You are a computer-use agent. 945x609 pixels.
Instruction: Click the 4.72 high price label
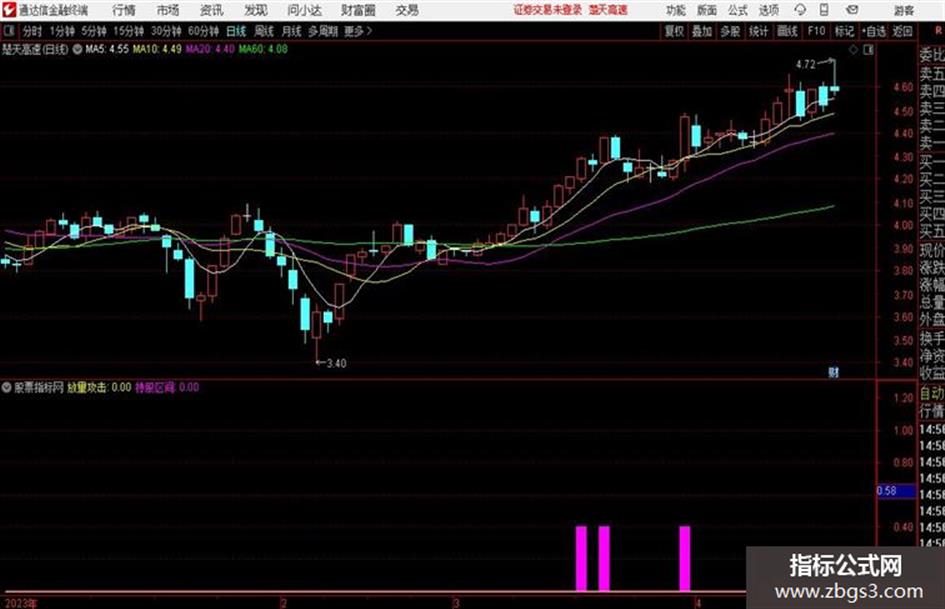click(x=805, y=65)
